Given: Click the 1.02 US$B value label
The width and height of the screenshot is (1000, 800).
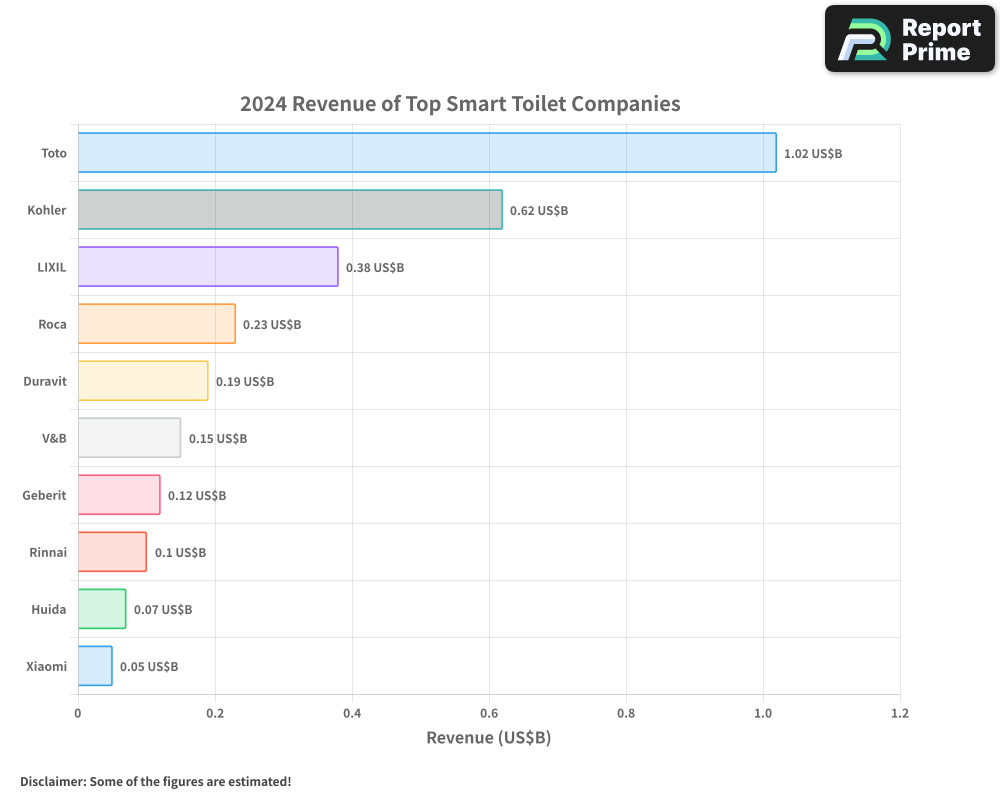Looking at the screenshot, I should click(814, 154).
